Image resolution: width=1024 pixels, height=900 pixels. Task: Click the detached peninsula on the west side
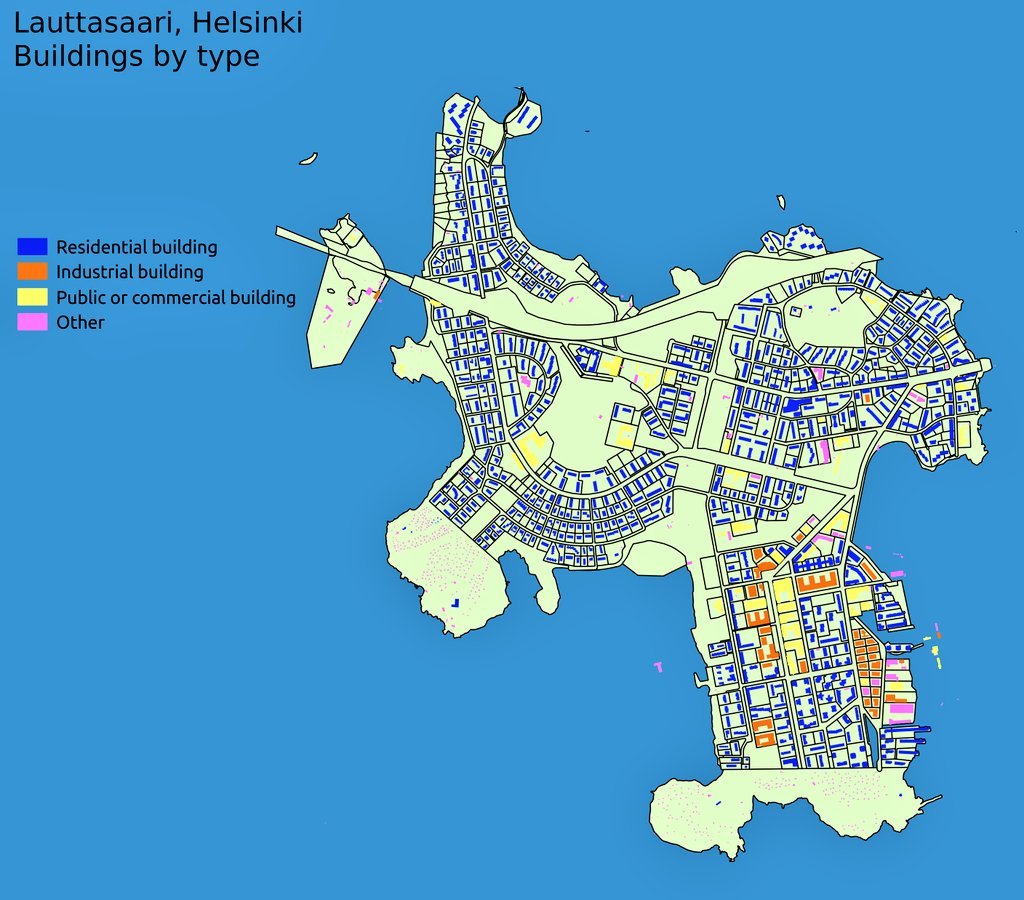340,310
